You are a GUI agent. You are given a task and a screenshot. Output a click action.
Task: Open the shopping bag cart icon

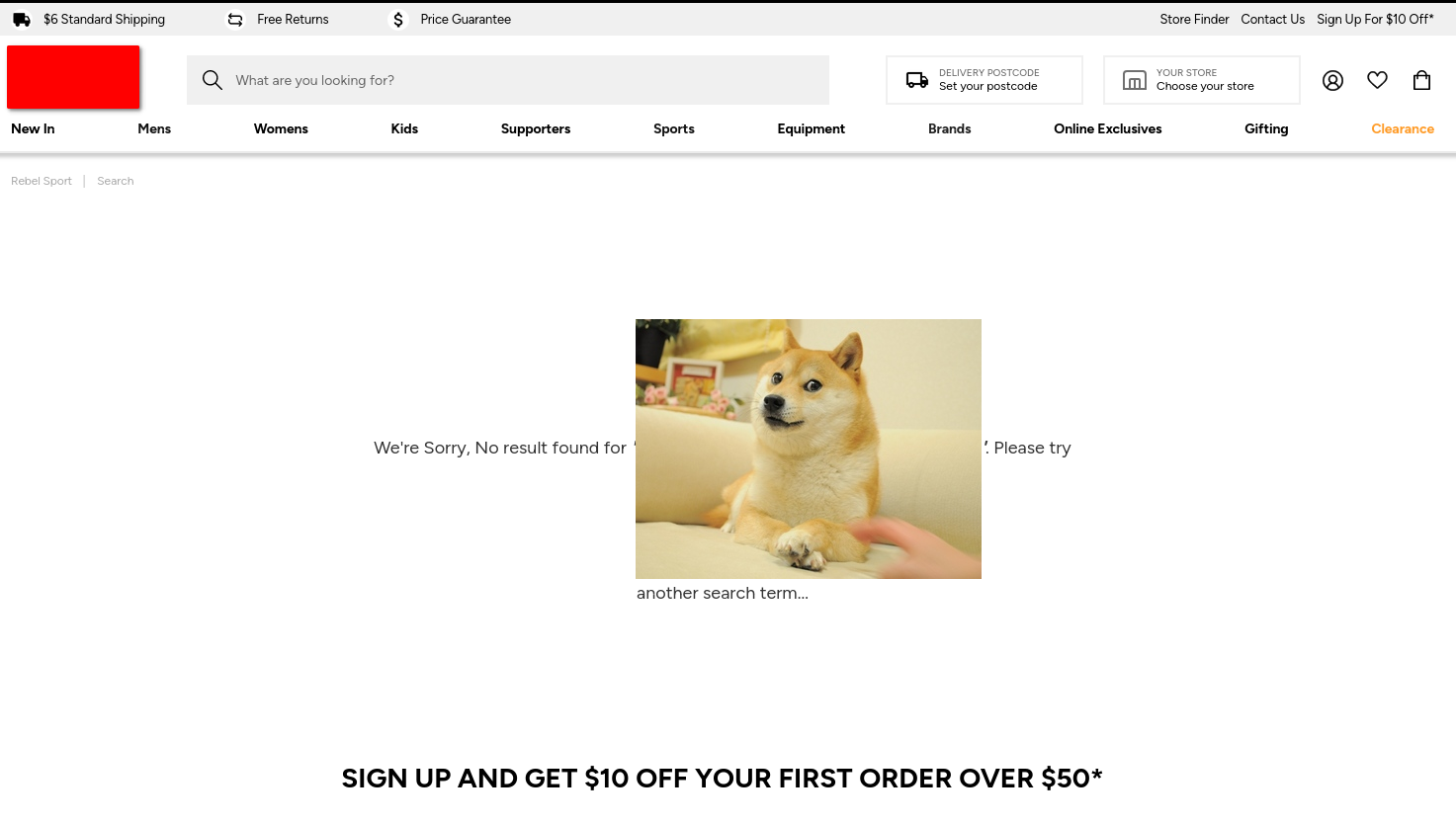pos(1421,80)
